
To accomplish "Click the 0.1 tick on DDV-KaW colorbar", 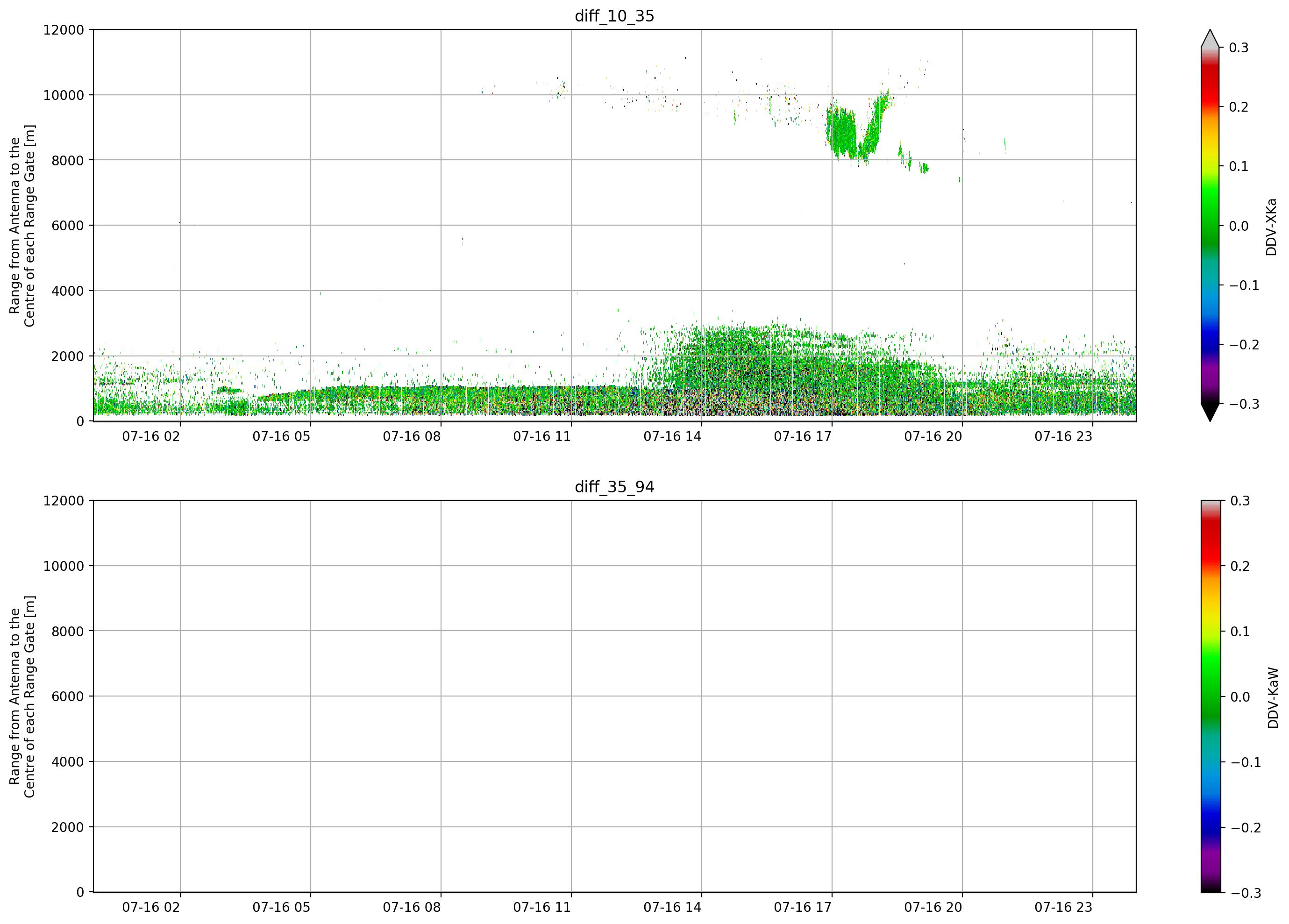I will [x=1240, y=632].
